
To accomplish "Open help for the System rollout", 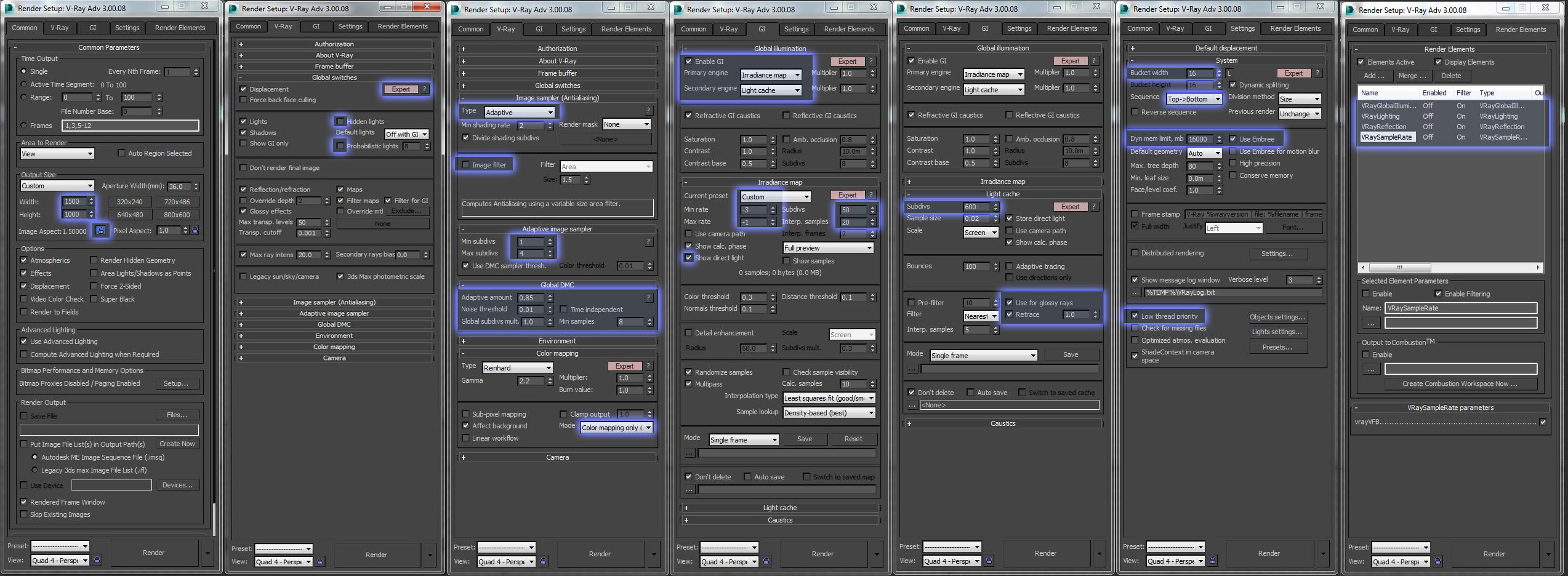I will pos(1317,73).
